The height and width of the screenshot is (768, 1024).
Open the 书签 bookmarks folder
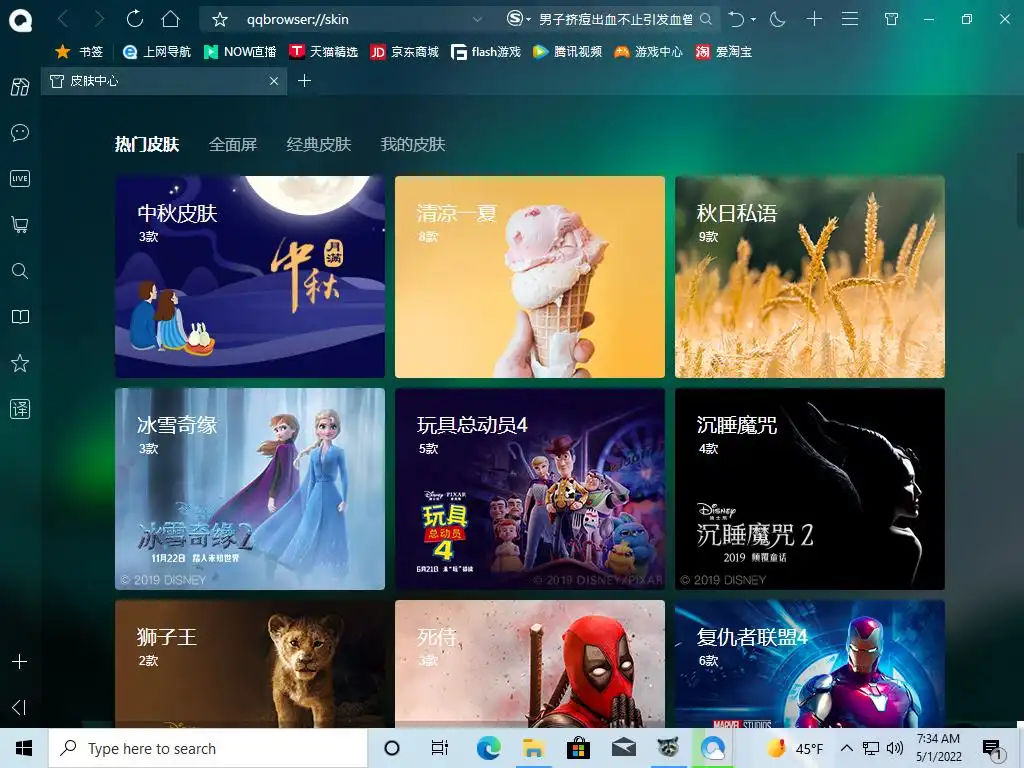coord(79,52)
